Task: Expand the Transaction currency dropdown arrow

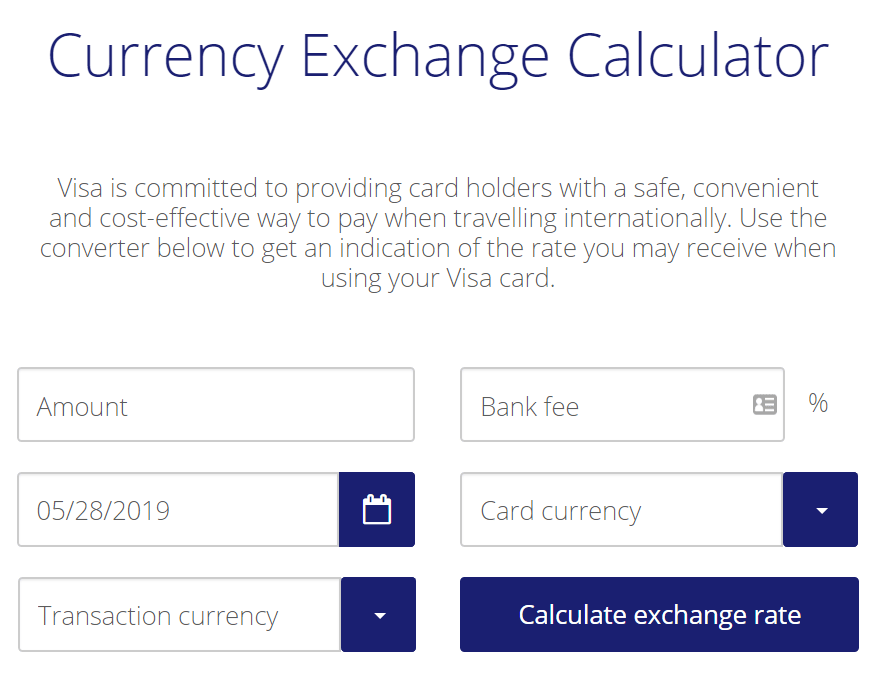Action: (379, 615)
